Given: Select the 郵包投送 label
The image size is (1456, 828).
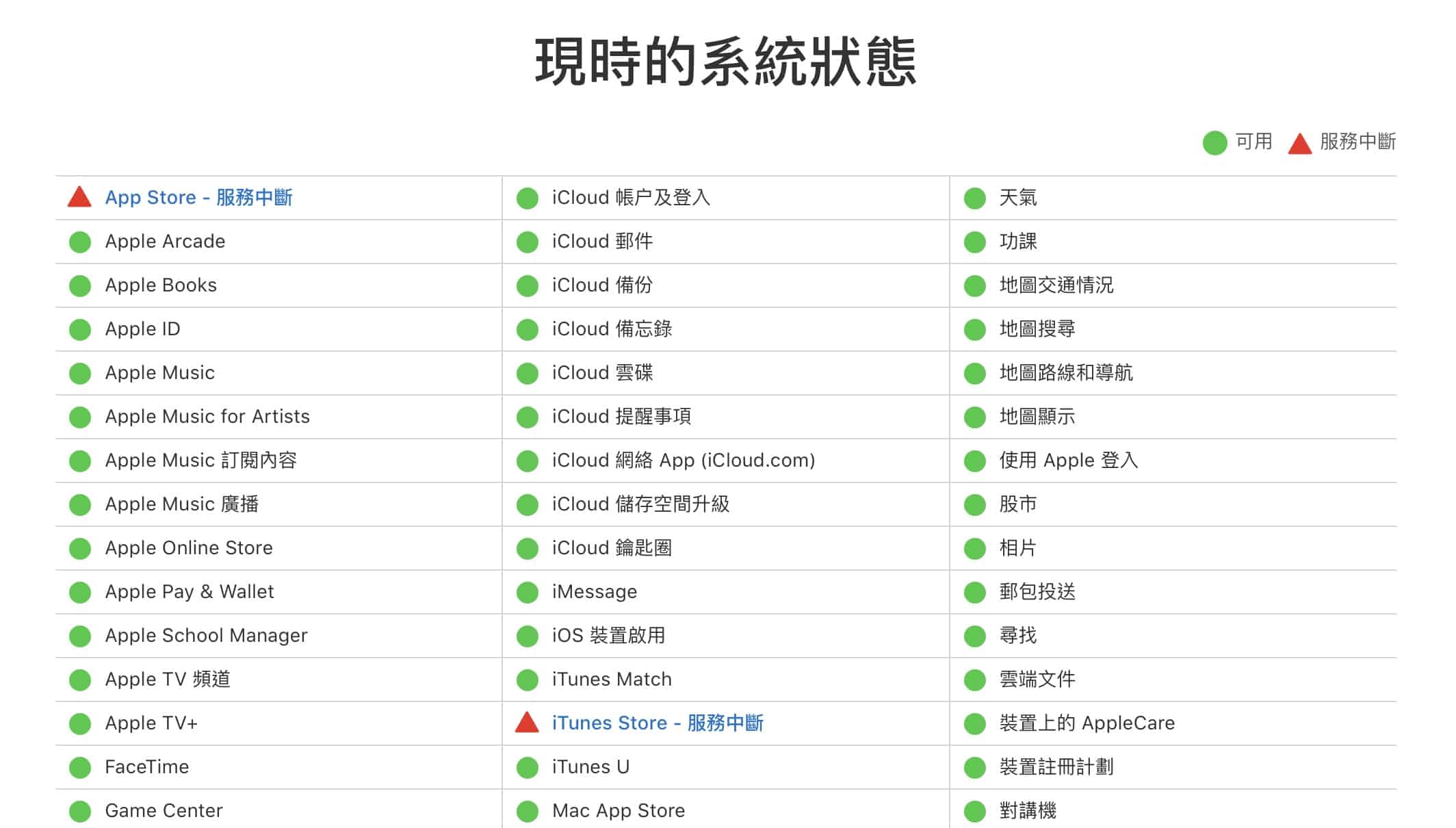Looking at the screenshot, I should 1037,592.
